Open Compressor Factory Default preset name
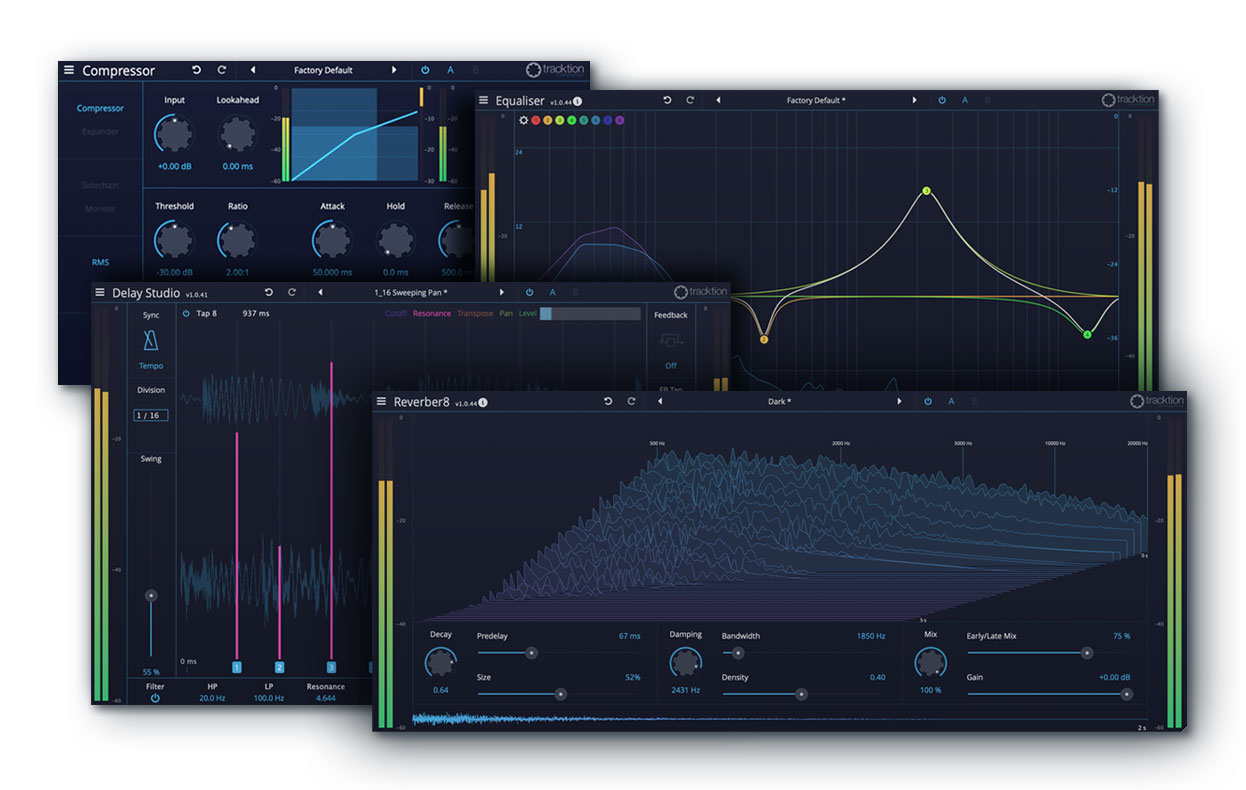This screenshot has height=790, width=1246. (323, 70)
